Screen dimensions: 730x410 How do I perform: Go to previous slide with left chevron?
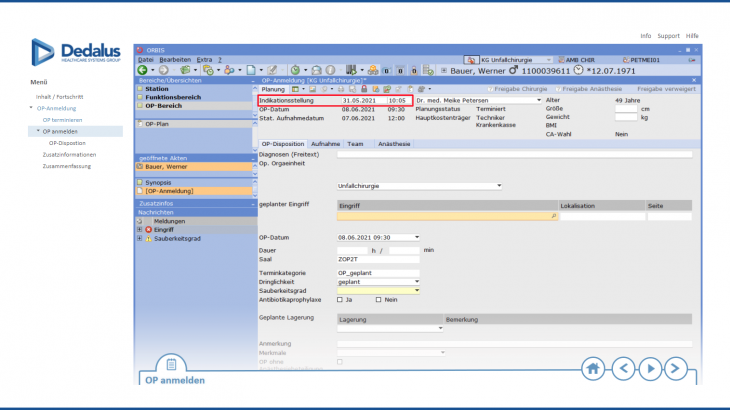pos(623,368)
